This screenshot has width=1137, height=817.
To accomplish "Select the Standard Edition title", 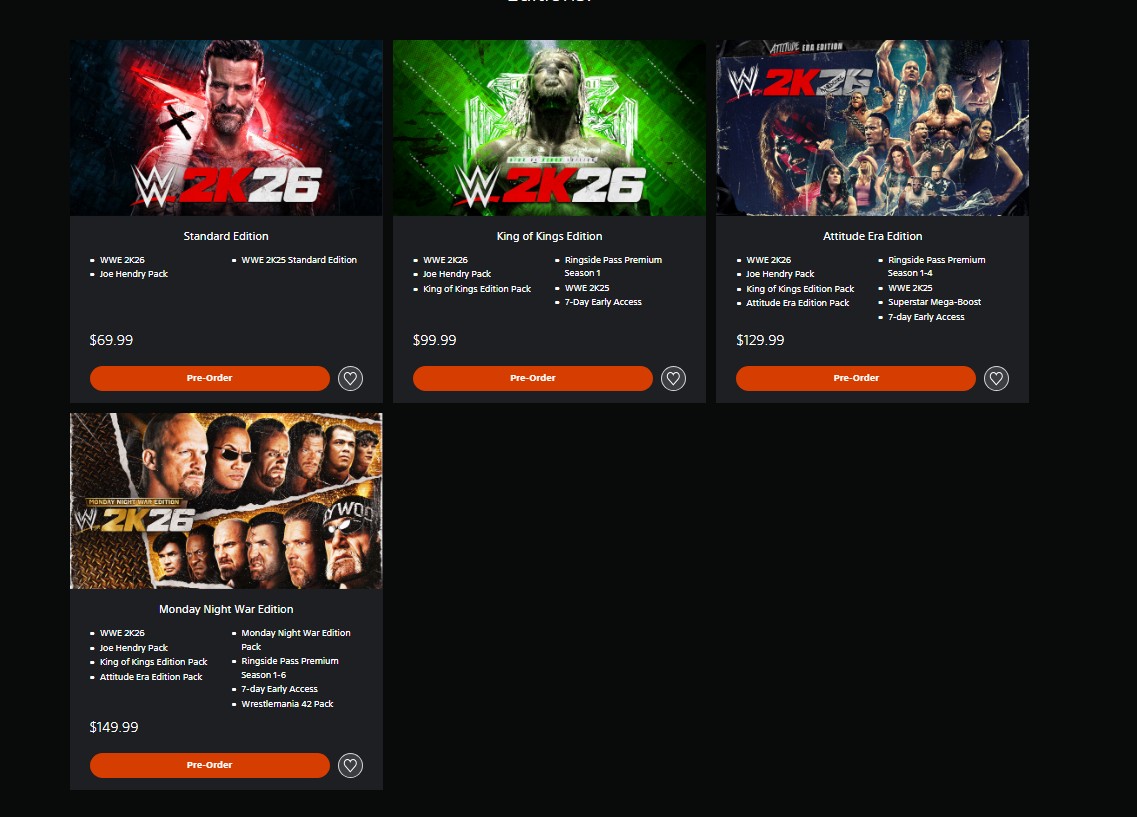I will coord(226,236).
